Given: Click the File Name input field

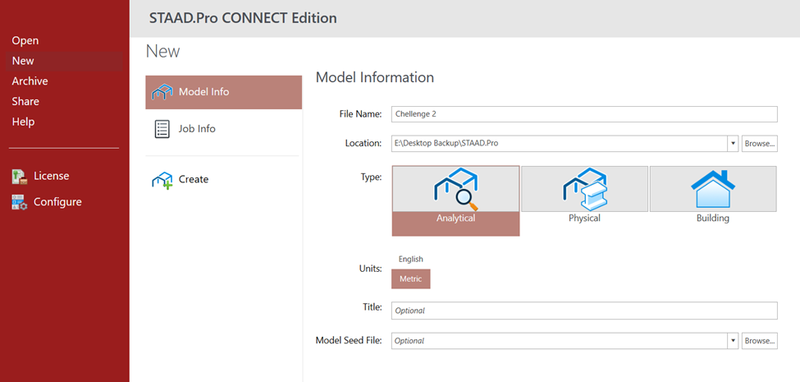Looking at the screenshot, I should pos(584,114).
